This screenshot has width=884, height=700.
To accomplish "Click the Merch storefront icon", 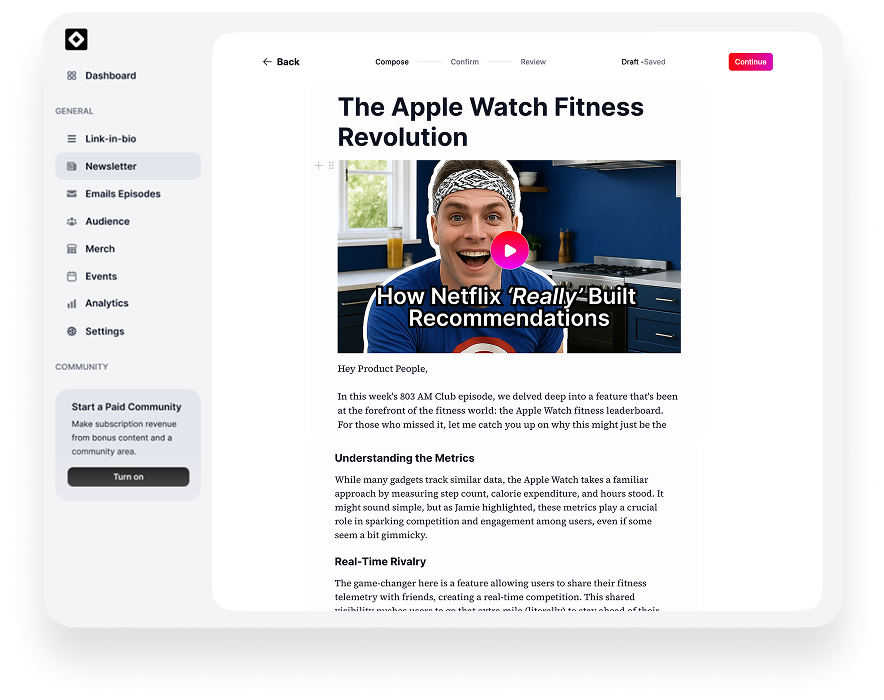I will [x=72, y=249].
